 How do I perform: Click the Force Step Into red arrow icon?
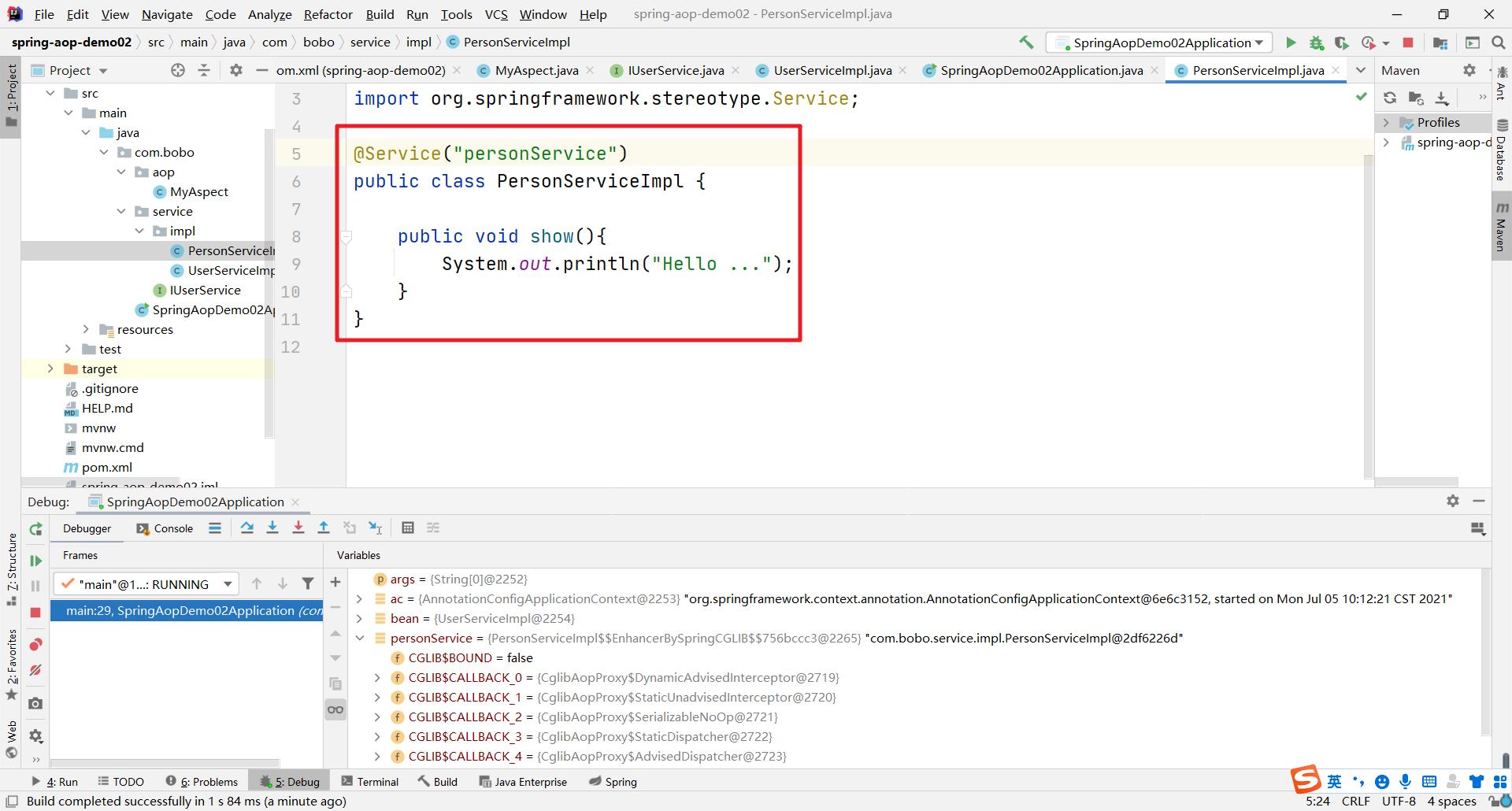point(298,528)
